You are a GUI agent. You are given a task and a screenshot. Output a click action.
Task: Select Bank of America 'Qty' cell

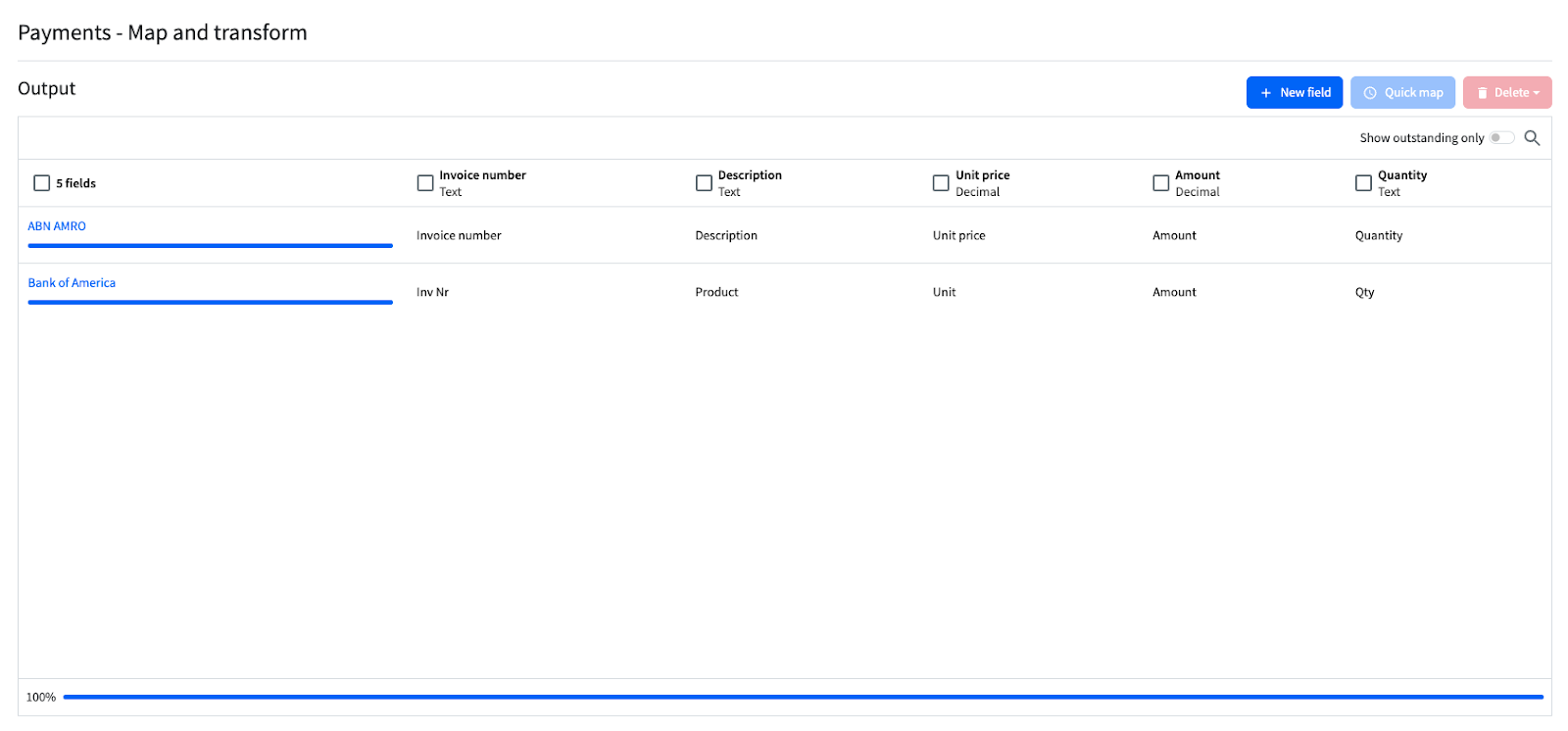point(1364,292)
